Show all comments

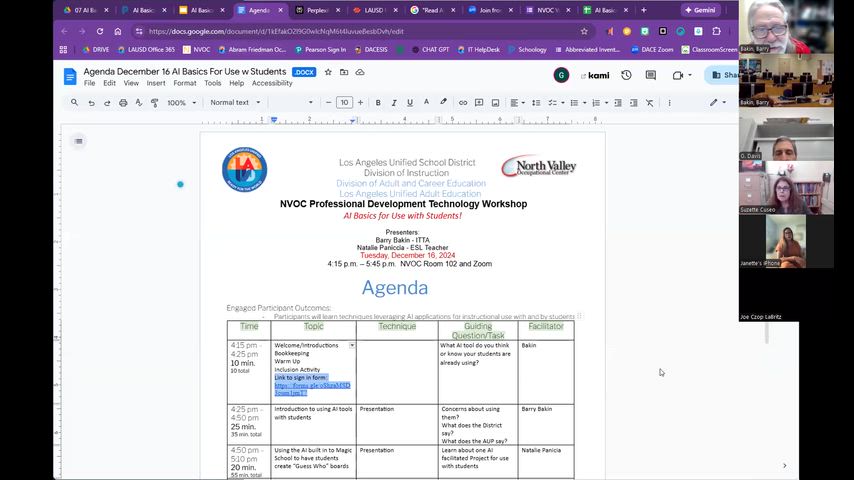651,75
